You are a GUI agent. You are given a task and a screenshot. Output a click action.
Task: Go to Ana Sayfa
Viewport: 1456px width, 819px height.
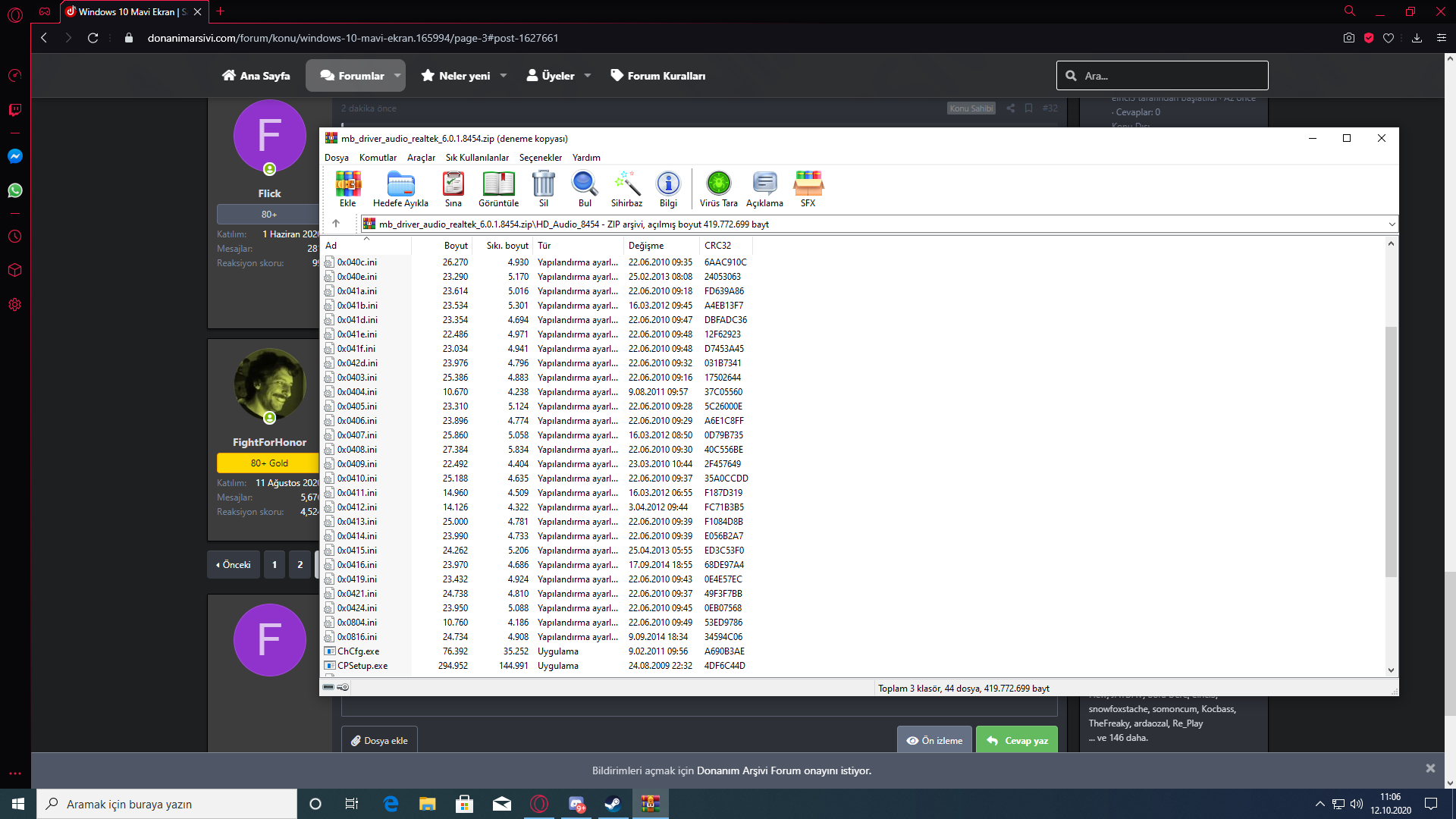[256, 76]
